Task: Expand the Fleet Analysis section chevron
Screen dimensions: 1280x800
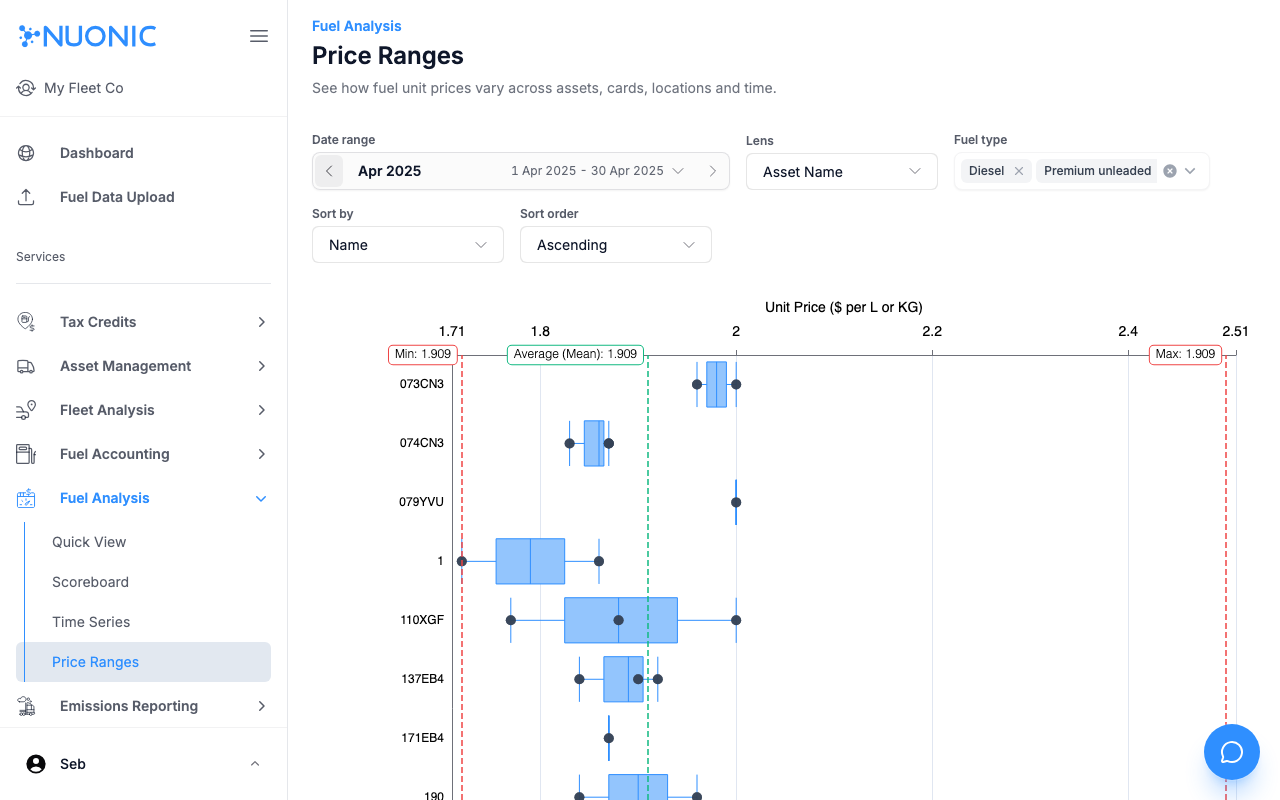Action: 262,410
